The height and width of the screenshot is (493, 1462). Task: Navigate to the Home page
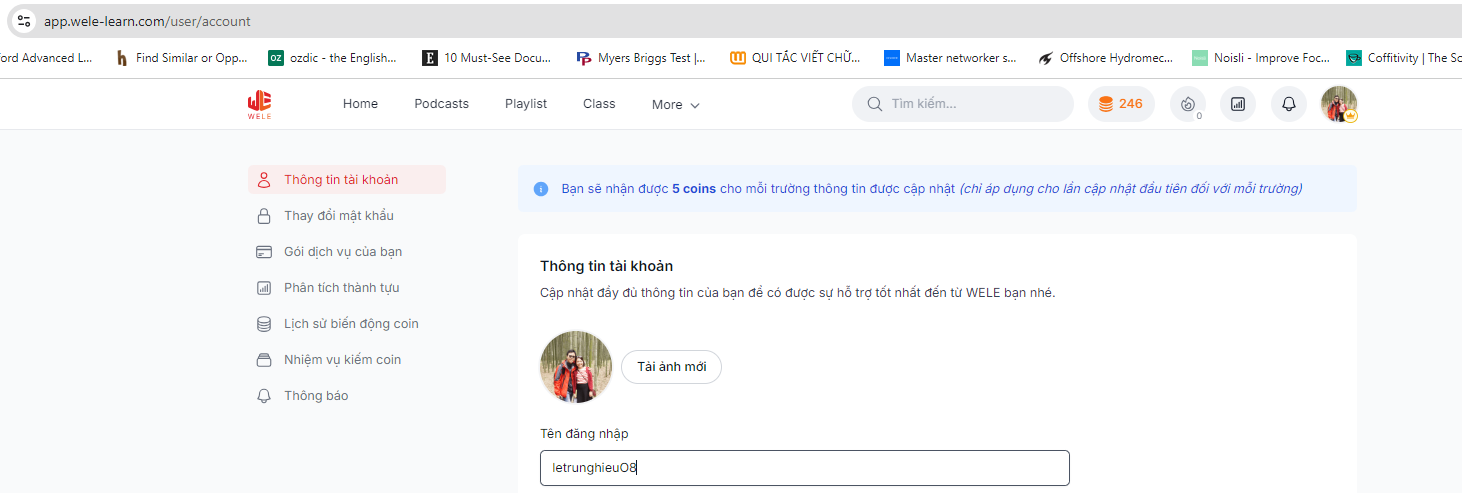[360, 104]
